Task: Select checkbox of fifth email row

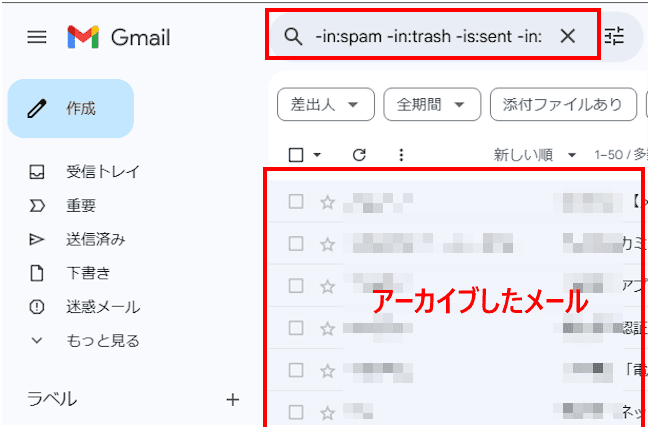Action: coord(296,370)
